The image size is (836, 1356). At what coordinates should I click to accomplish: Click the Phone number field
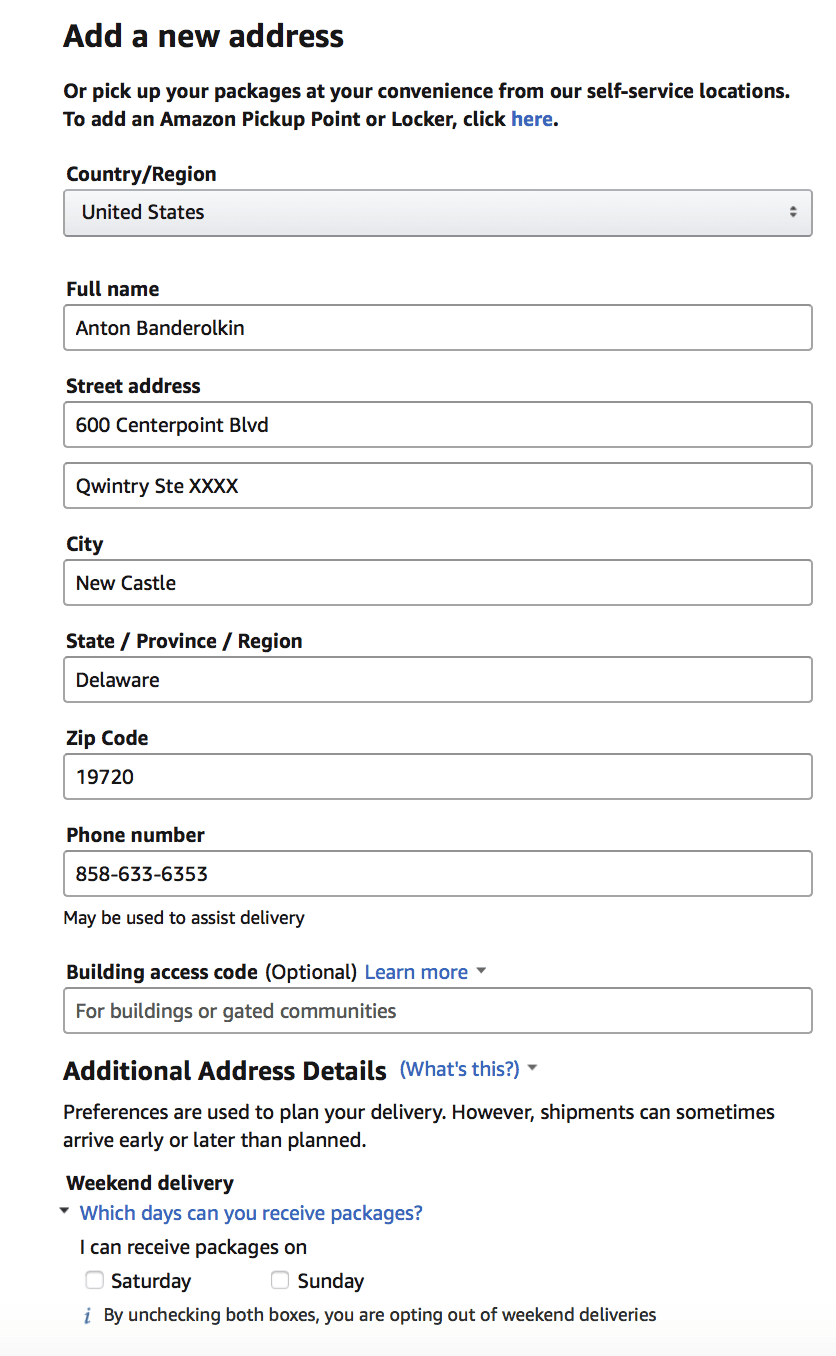pyautogui.click(x=438, y=874)
